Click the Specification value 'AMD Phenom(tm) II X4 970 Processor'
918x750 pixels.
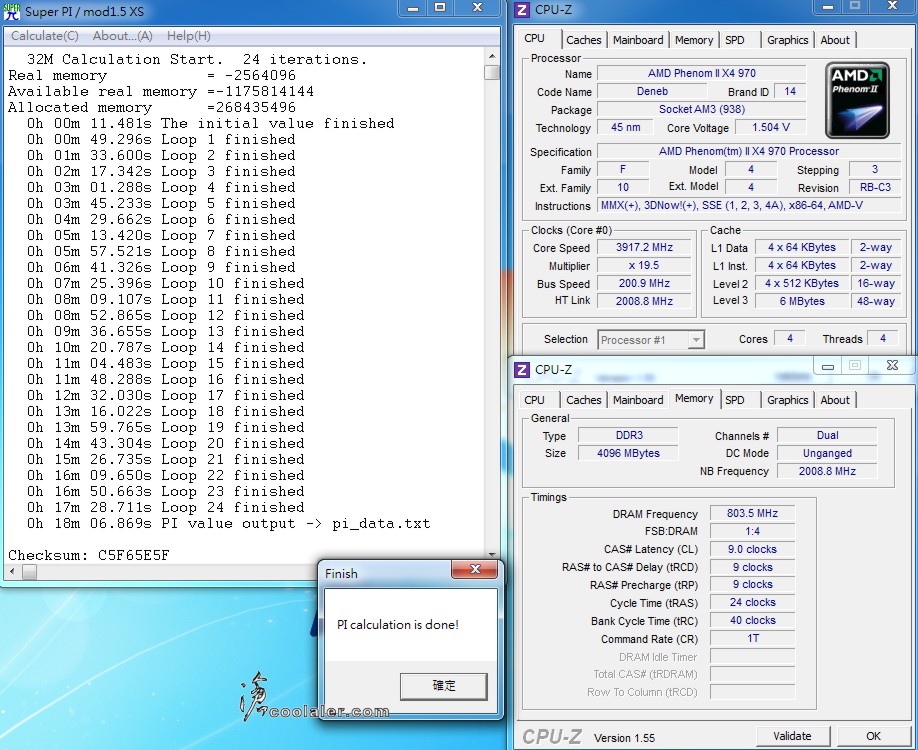[x=749, y=151]
